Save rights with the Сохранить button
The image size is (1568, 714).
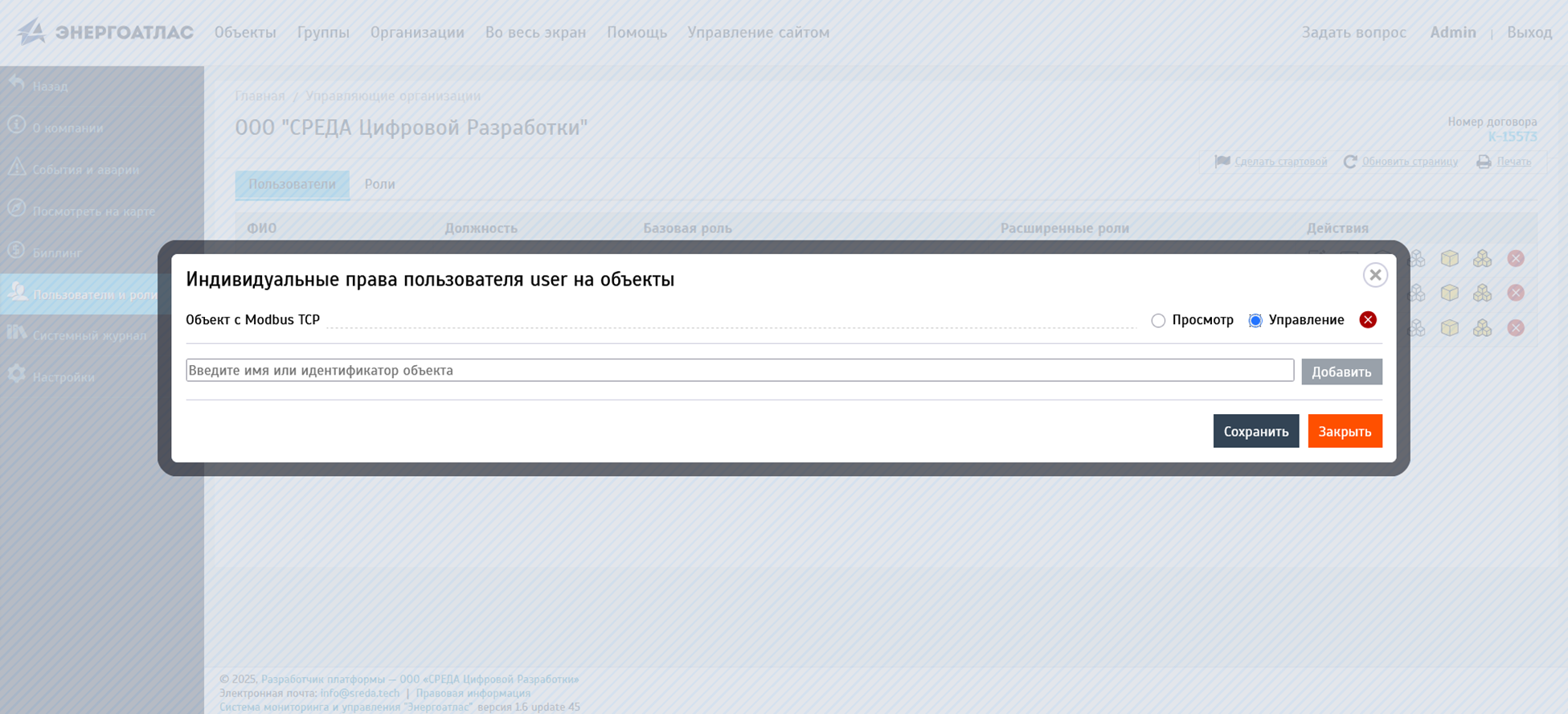point(1255,432)
